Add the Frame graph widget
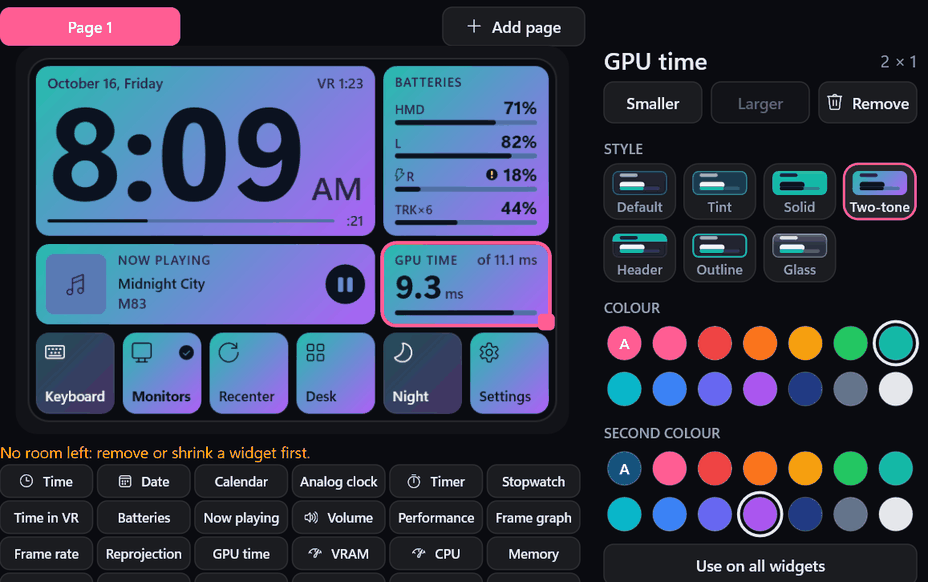 point(533,517)
